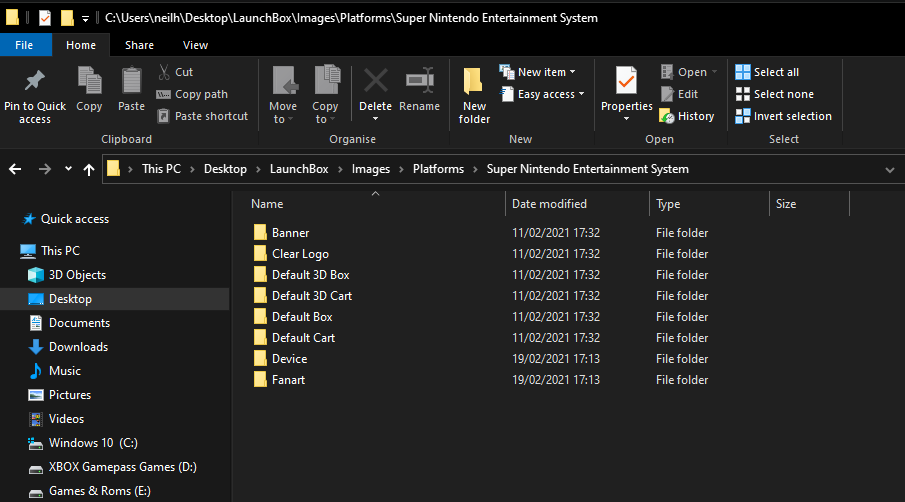Viewport: 905px width, 502px height.
Task: Open Pictures in navigation pane
Action: (60, 395)
